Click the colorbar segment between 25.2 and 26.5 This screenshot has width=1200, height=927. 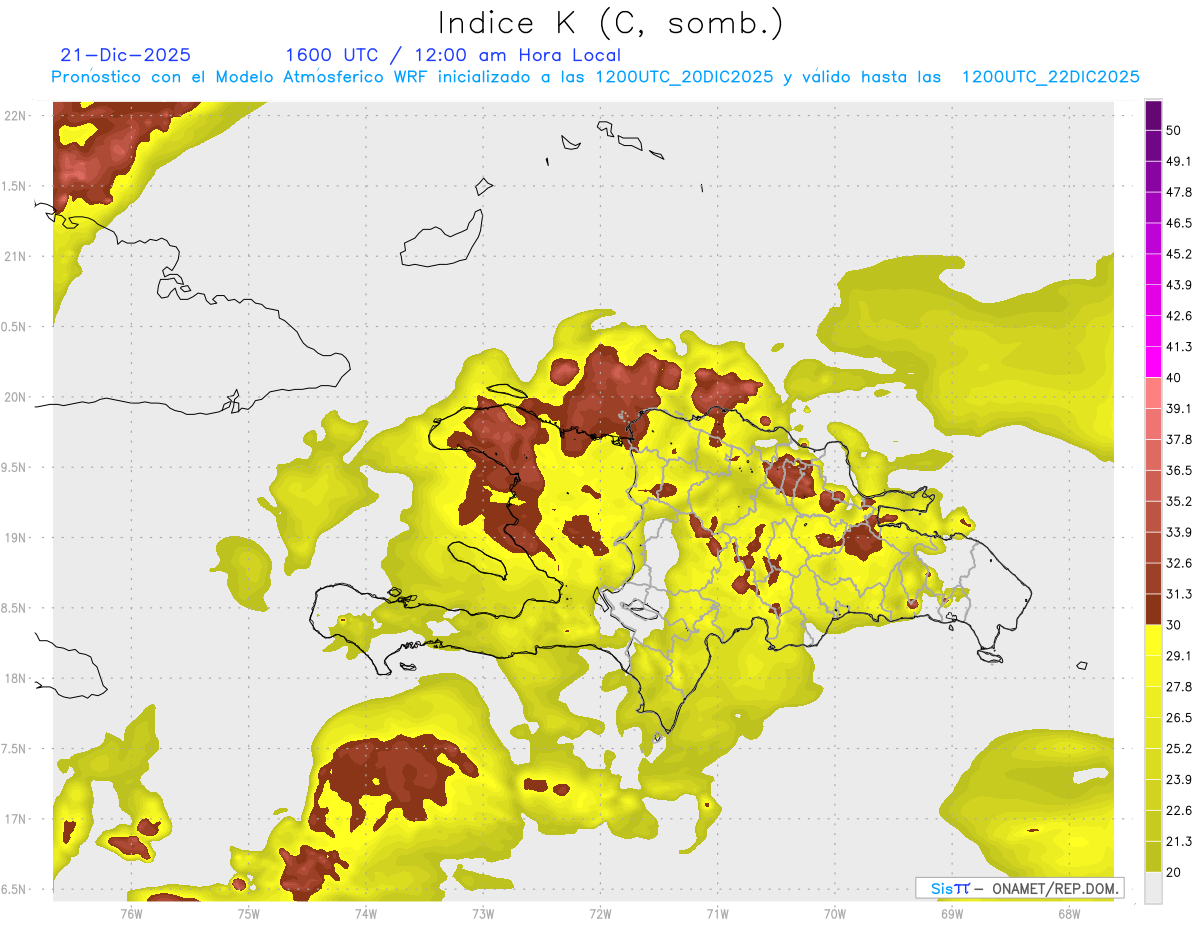coord(1153,733)
